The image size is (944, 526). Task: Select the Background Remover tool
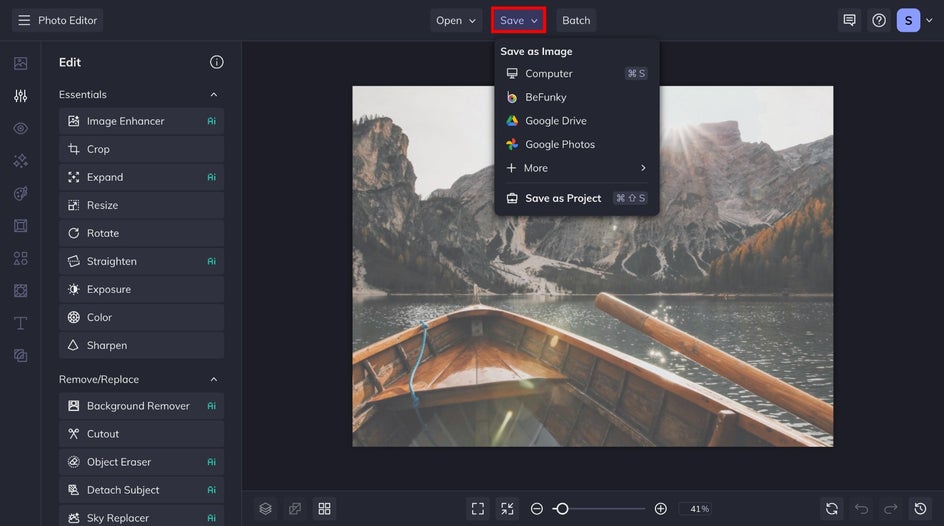pyautogui.click(x=138, y=406)
